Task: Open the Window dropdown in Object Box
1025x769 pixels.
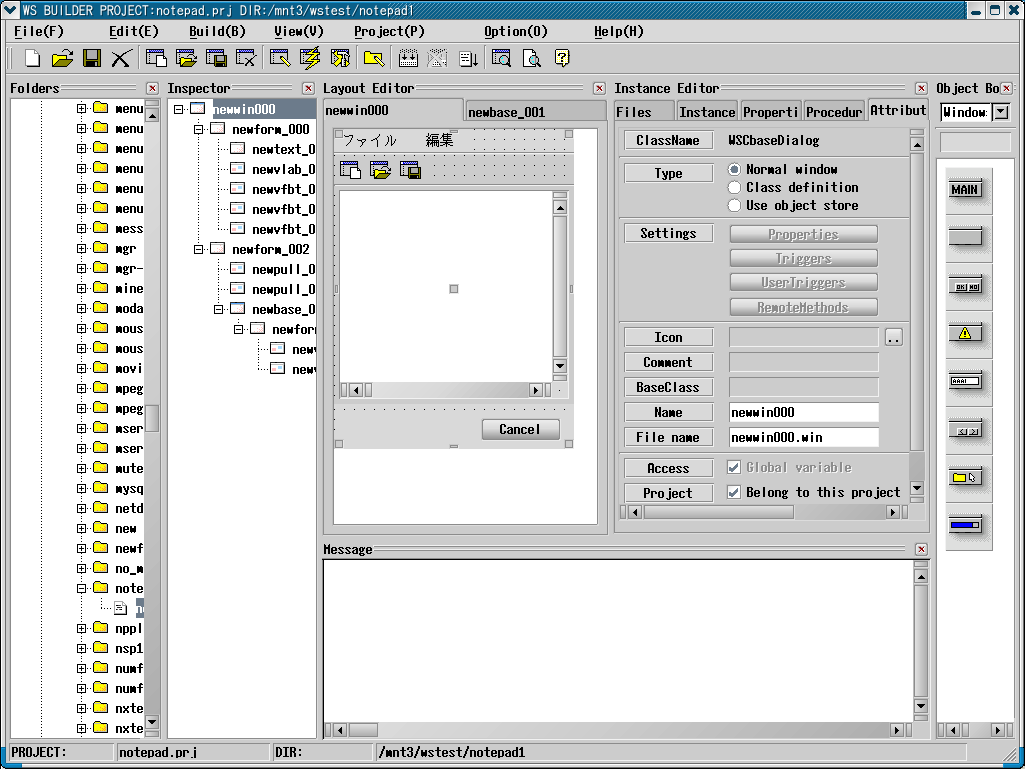Action: pyautogui.click(x=1000, y=112)
